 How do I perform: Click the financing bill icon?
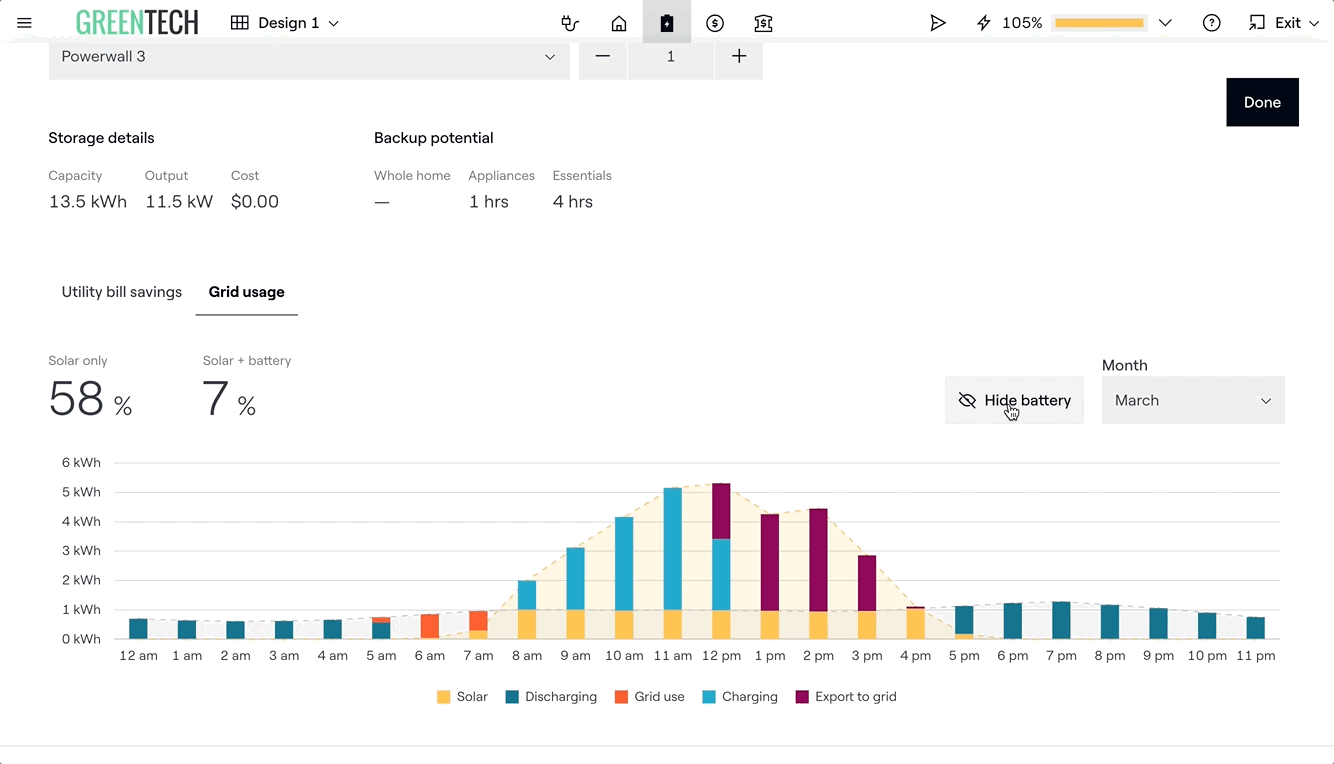(x=763, y=23)
